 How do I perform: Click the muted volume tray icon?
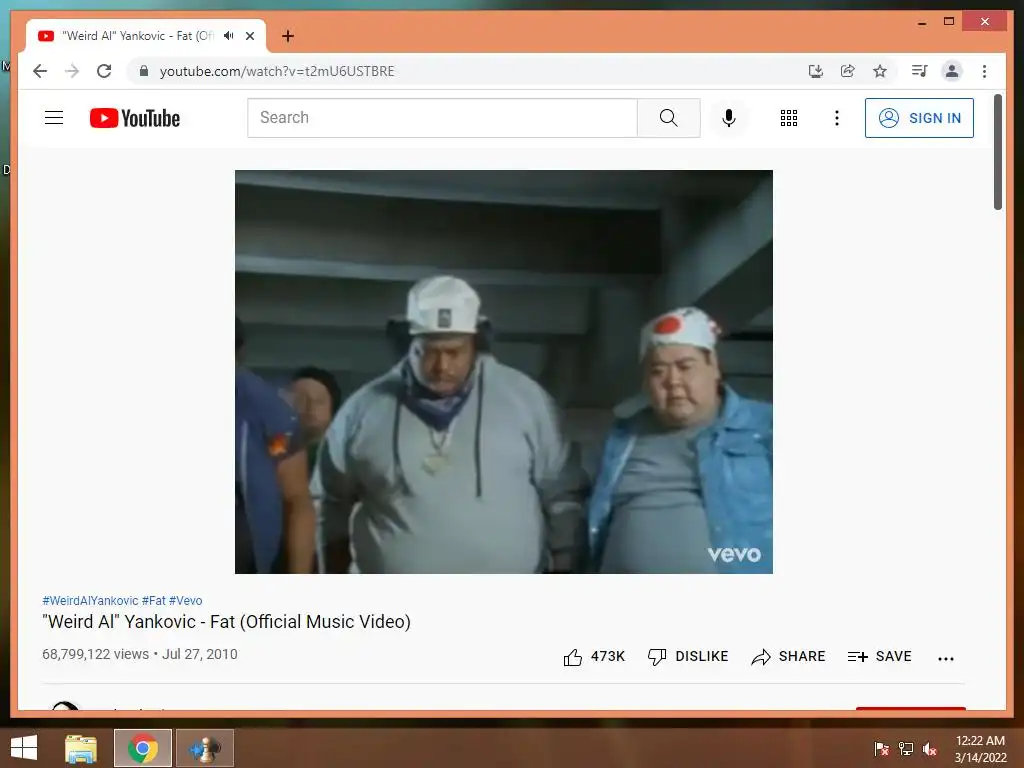[x=930, y=748]
